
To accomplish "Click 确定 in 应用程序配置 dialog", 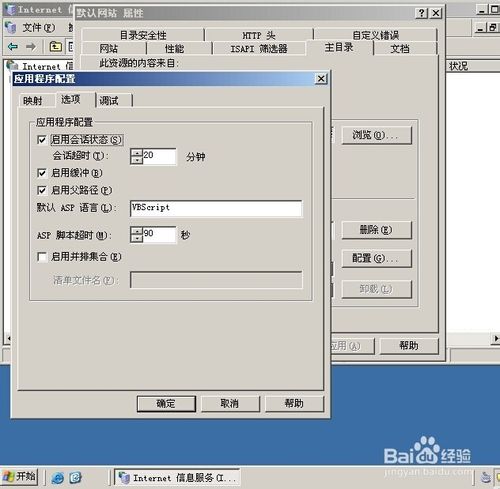I will pos(166,404).
